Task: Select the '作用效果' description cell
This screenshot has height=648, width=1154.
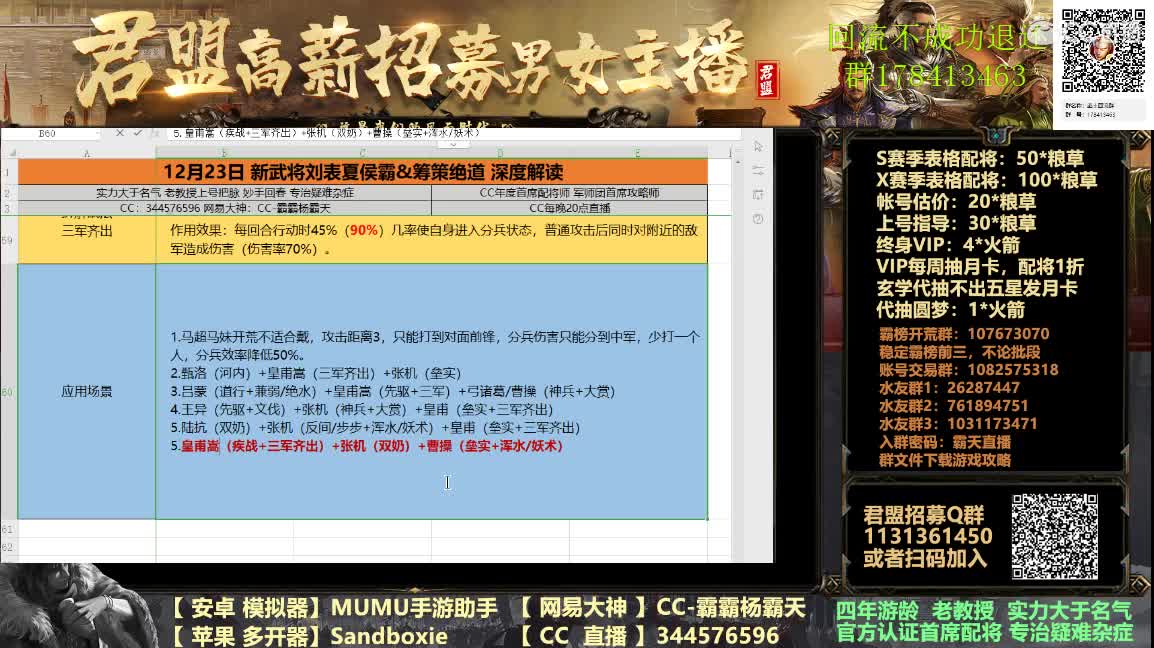Action: pos(431,239)
